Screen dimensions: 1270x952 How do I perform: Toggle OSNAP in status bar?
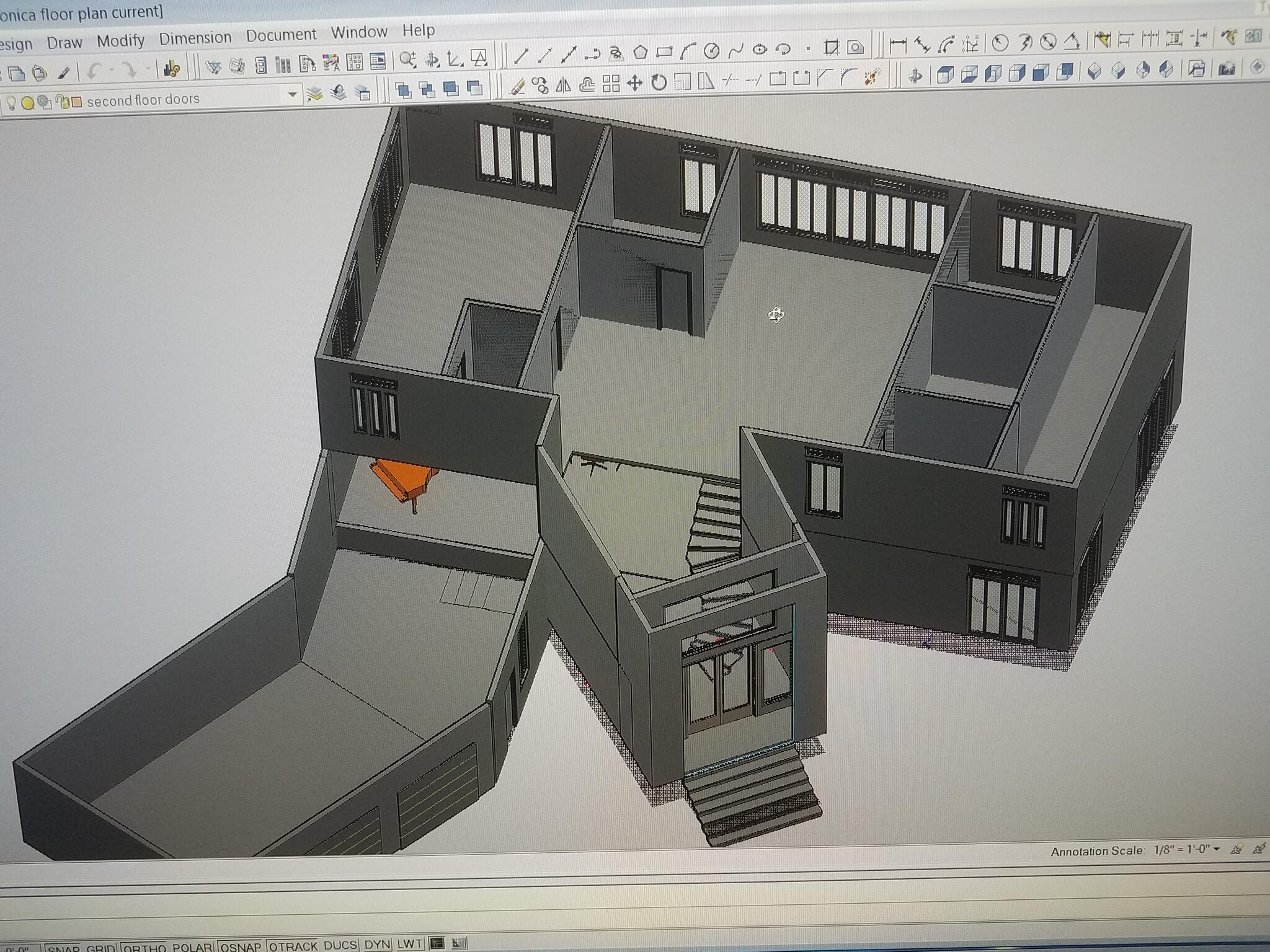241,946
